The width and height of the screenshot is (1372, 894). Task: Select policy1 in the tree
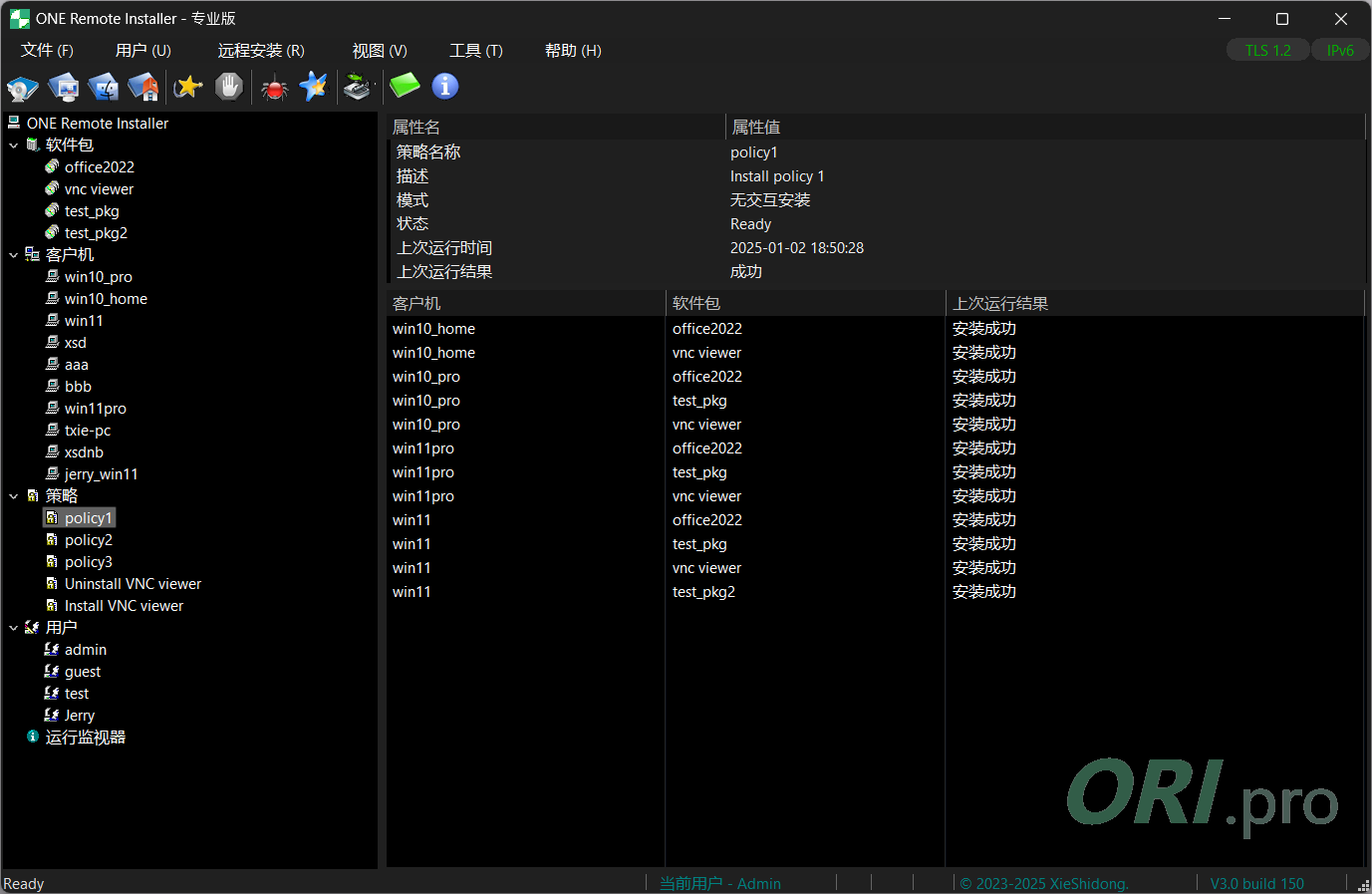click(88, 517)
